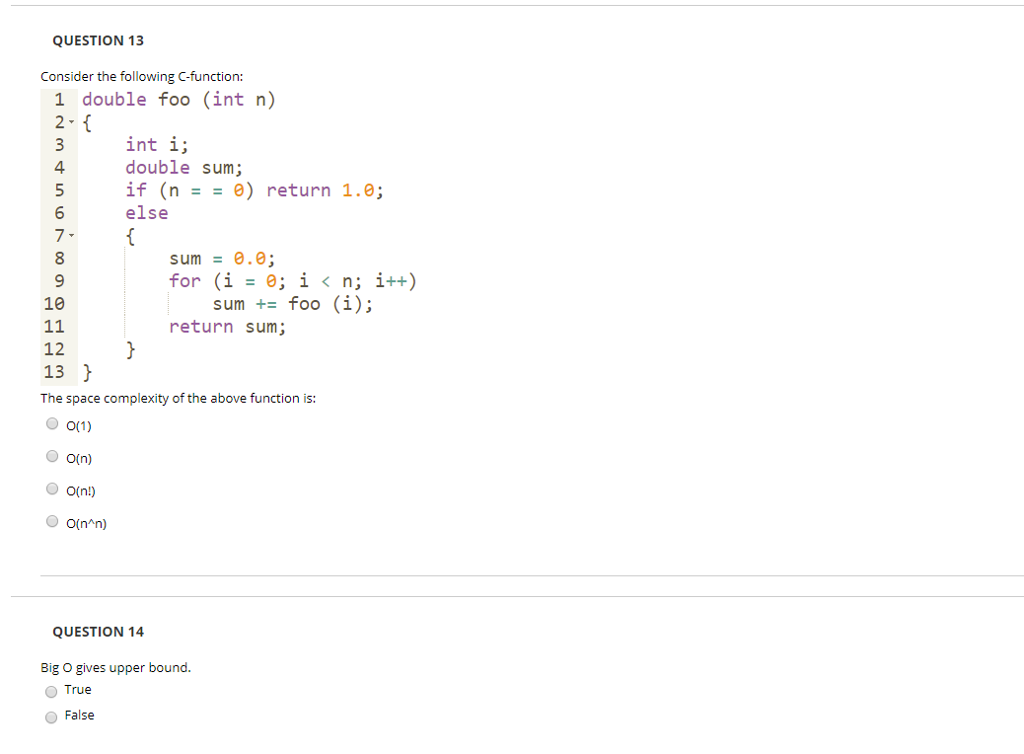Click the else keyword on line 6
Screen dimensions: 1024x754
(146, 212)
